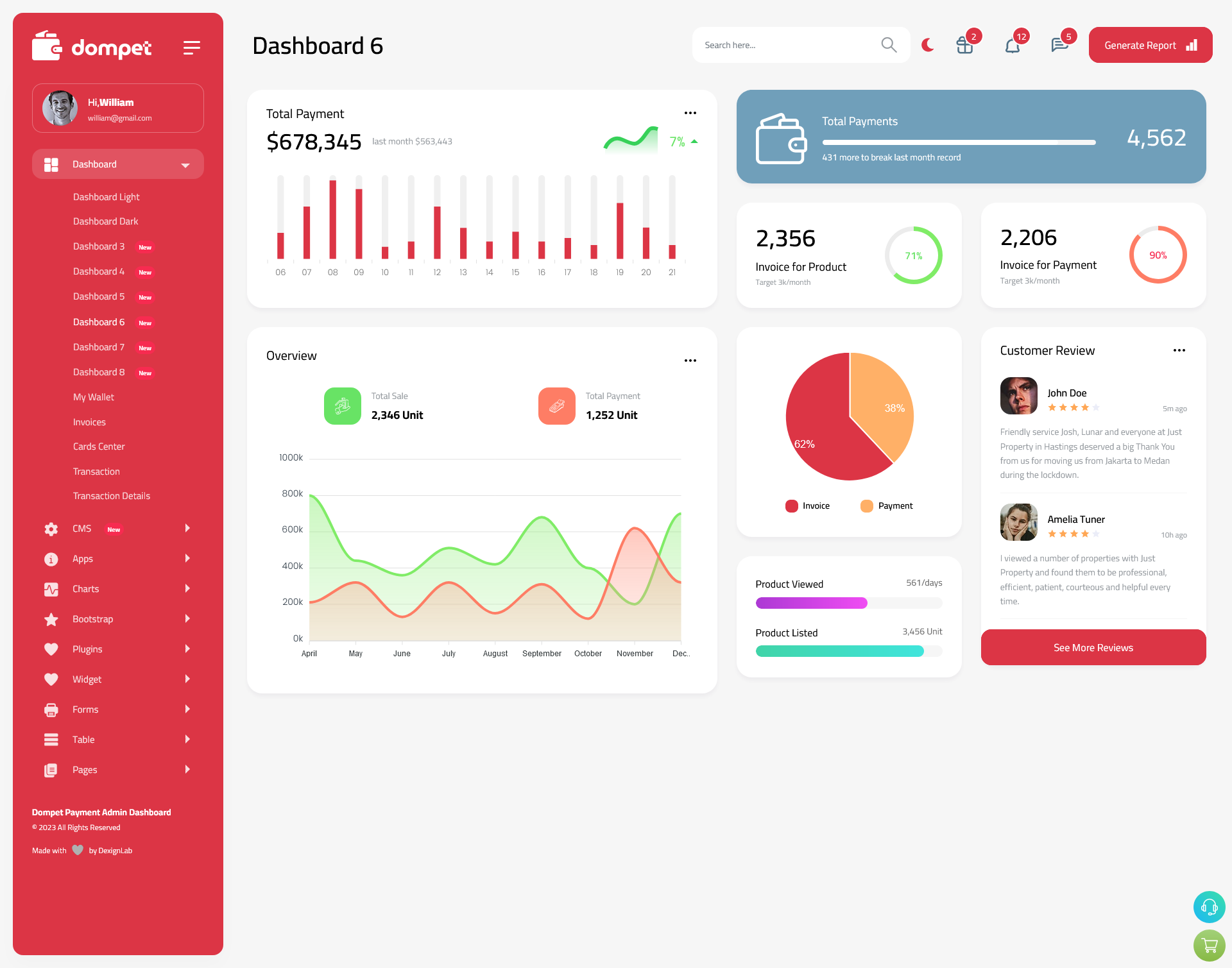Click the Total Sale shopping bag icon

[x=343, y=405]
